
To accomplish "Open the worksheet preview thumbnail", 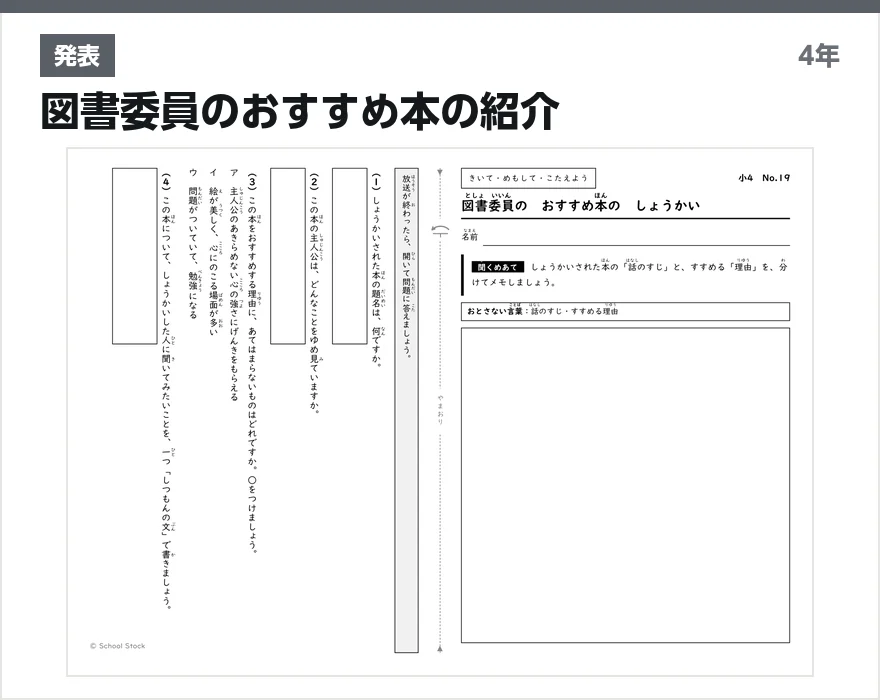I will click(440, 412).
